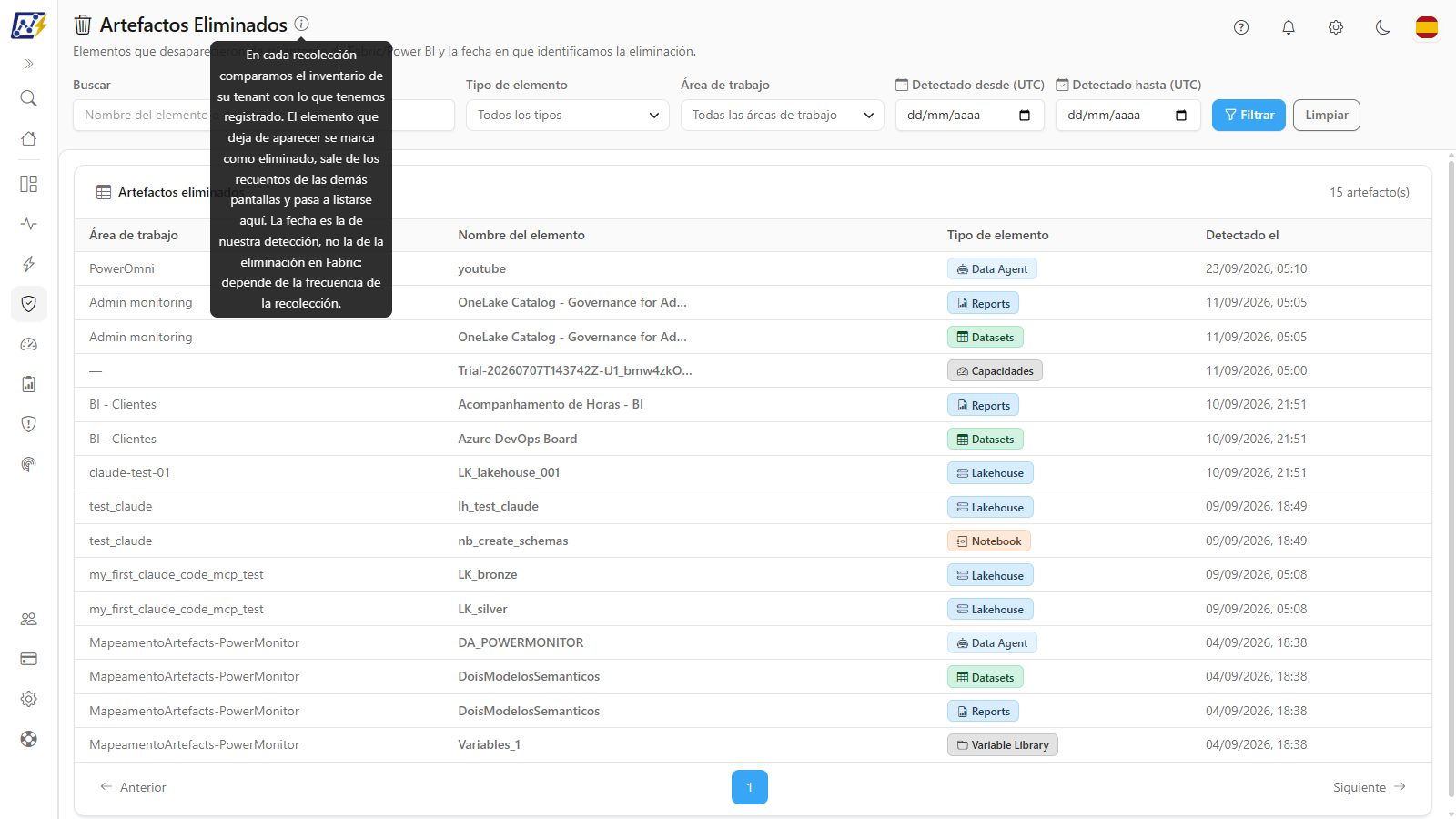Screen dimensions: 1456x819
Task: Open the Detectado hasta date picker calendar
Action: (x=1181, y=116)
